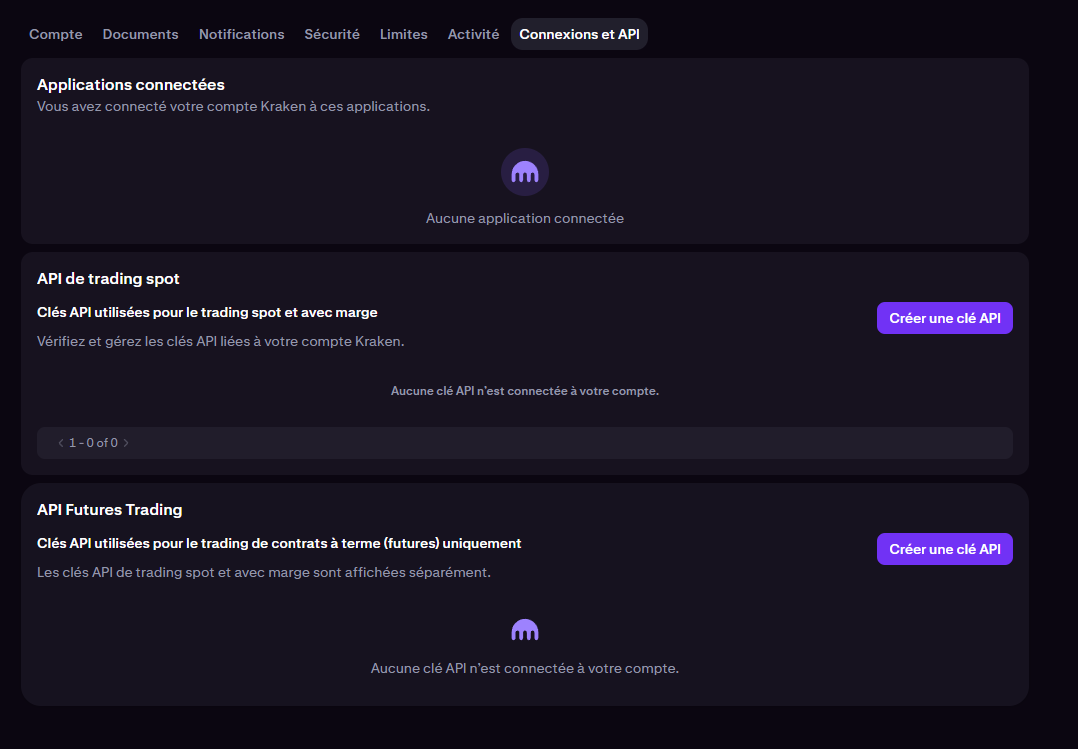The image size is (1078, 749).
Task: Switch to the Documents tab
Action: (140, 34)
